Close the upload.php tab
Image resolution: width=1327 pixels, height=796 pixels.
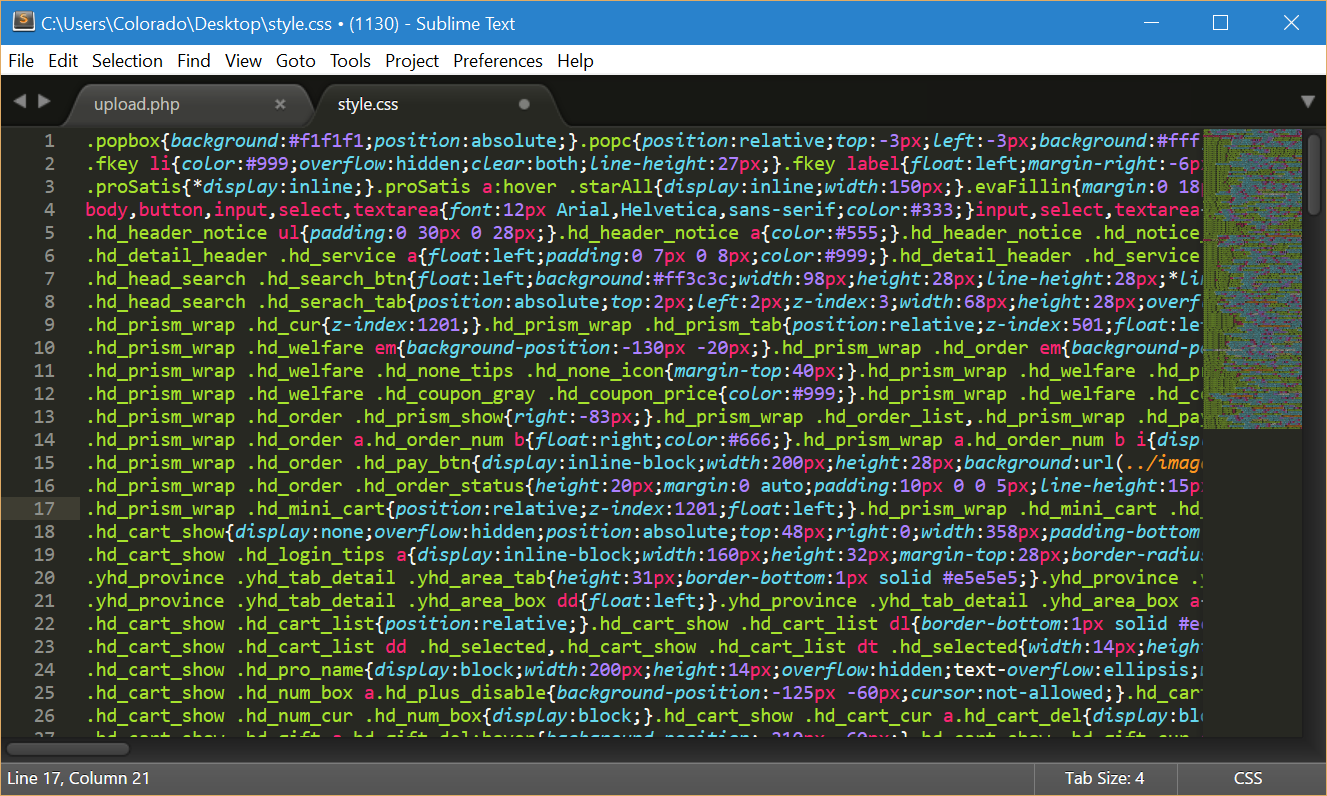coord(280,104)
